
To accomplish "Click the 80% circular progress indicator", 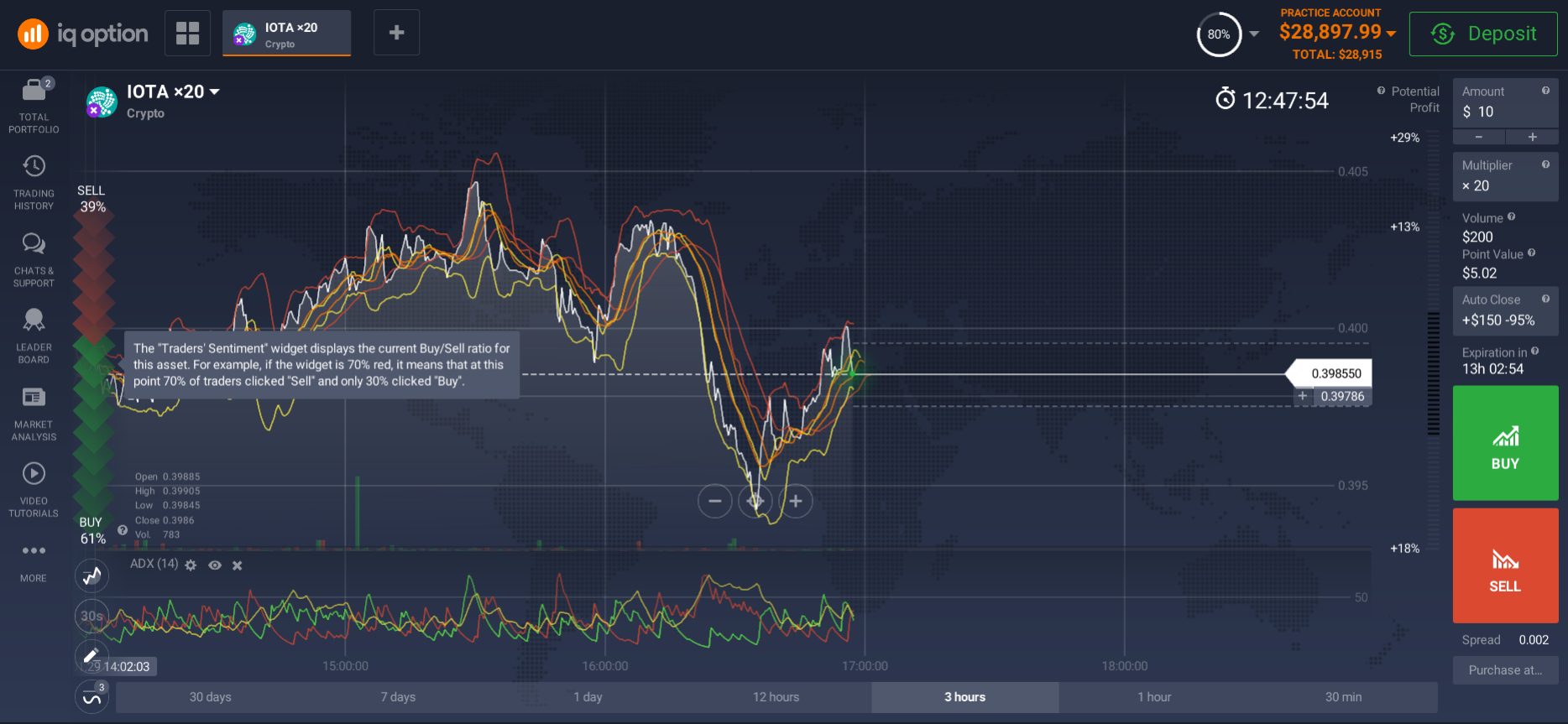I will (x=1219, y=34).
